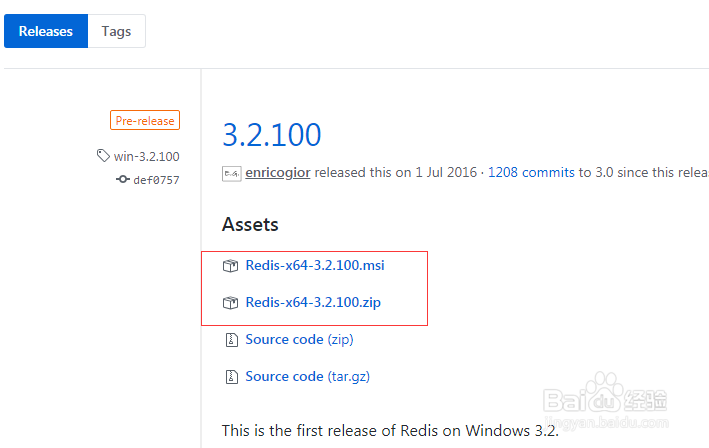Click the text 'released this on 1 Jul 2016'

(396, 172)
